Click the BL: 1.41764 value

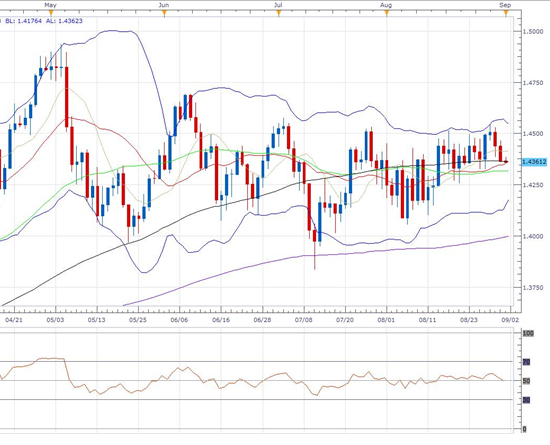pos(24,21)
